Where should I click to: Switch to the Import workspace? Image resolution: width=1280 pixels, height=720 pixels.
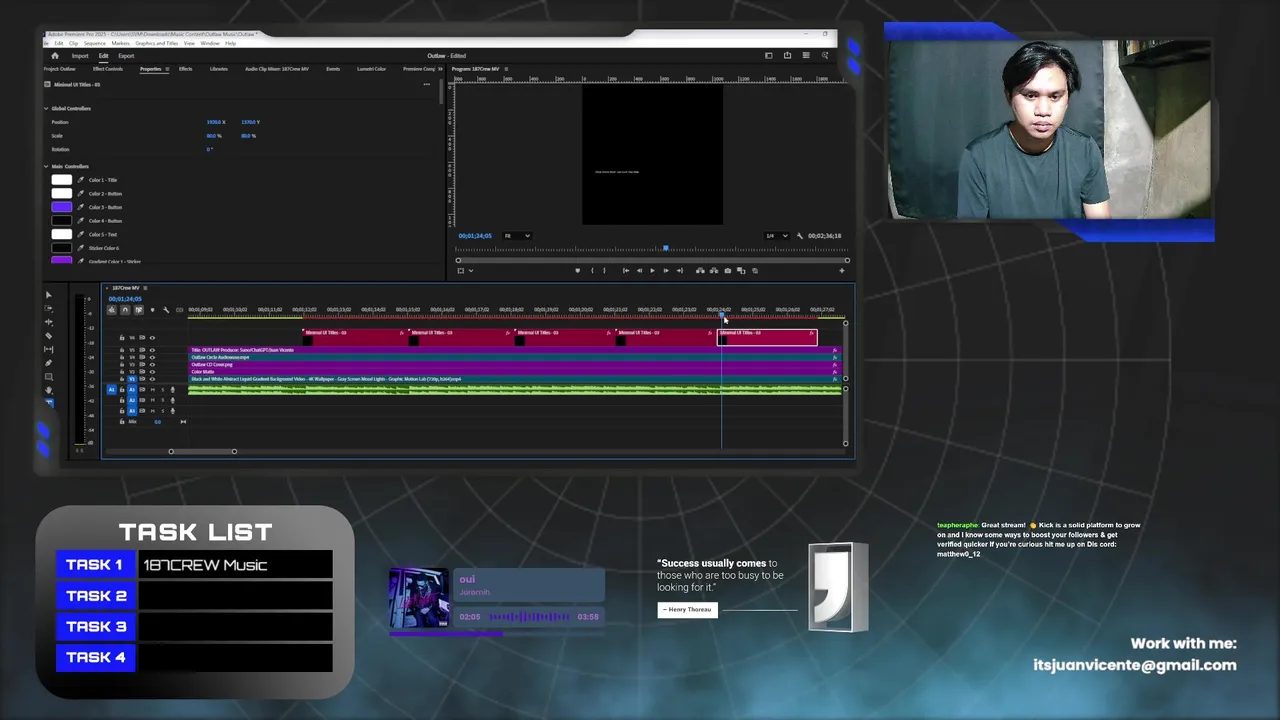(80, 56)
